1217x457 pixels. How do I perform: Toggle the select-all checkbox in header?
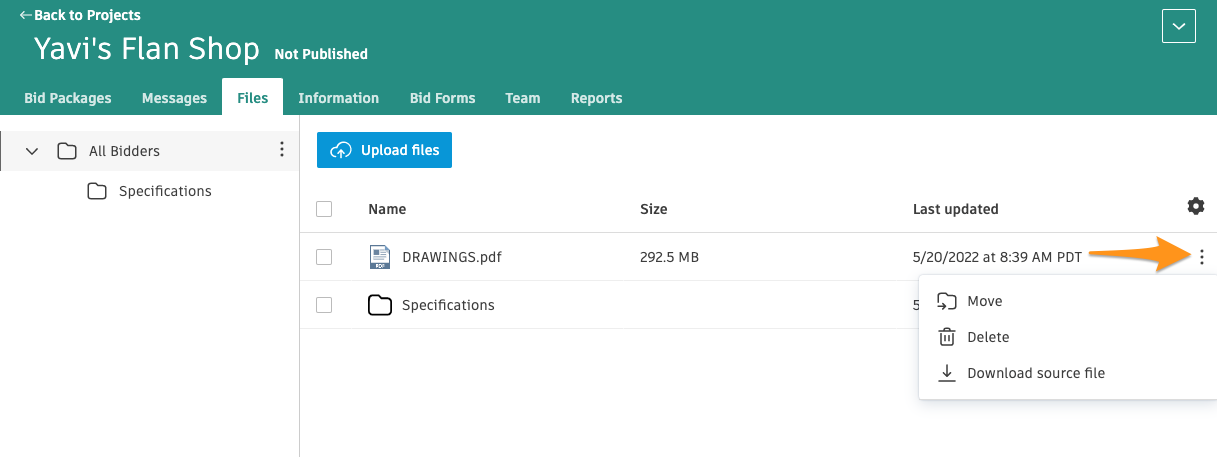pyautogui.click(x=324, y=209)
